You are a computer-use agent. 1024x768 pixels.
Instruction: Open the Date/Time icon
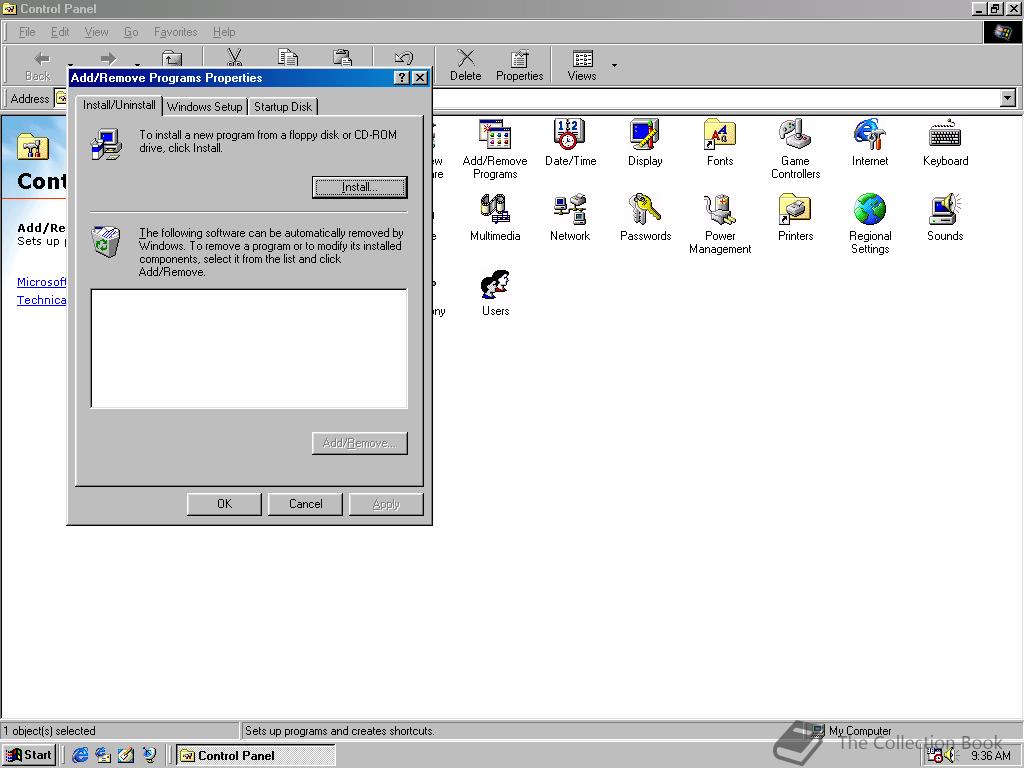tap(570, 142)
